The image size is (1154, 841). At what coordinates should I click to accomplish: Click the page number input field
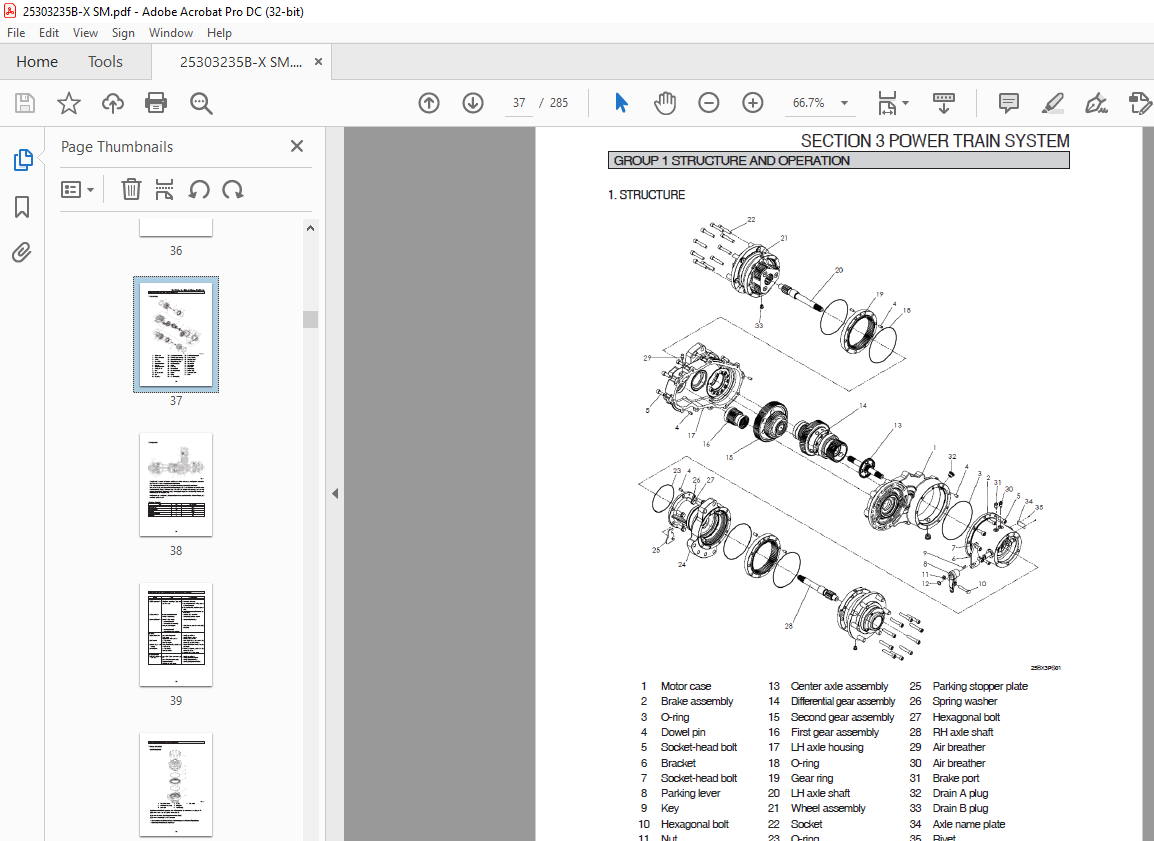pyautogui.click(x=520, y=103)
